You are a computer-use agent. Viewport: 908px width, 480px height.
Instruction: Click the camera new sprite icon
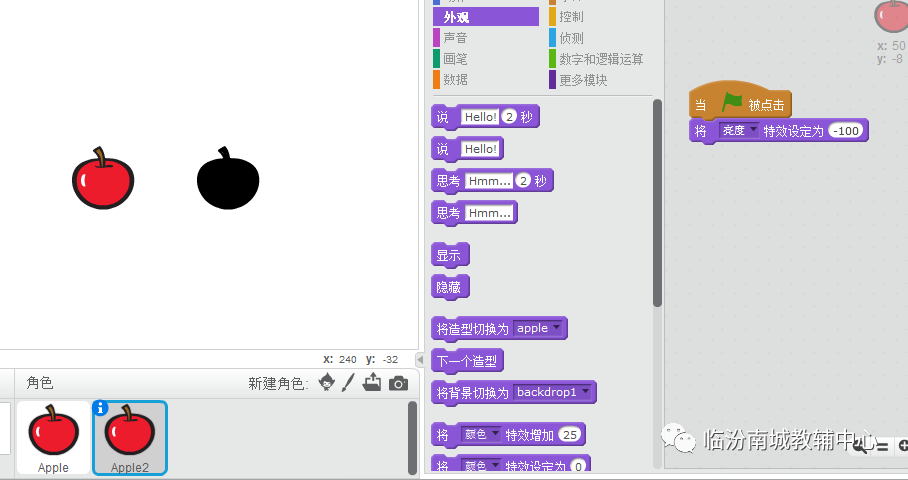click(398, 383)
